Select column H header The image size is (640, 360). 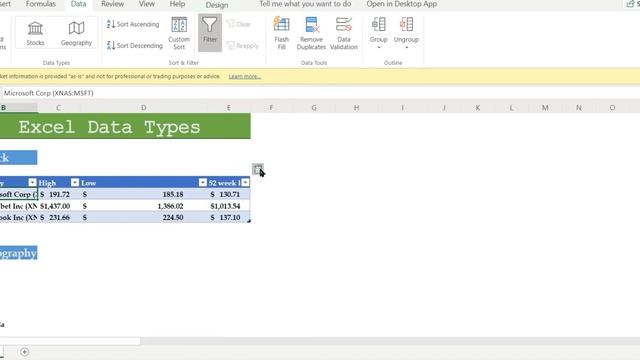(x=356, y=108)
